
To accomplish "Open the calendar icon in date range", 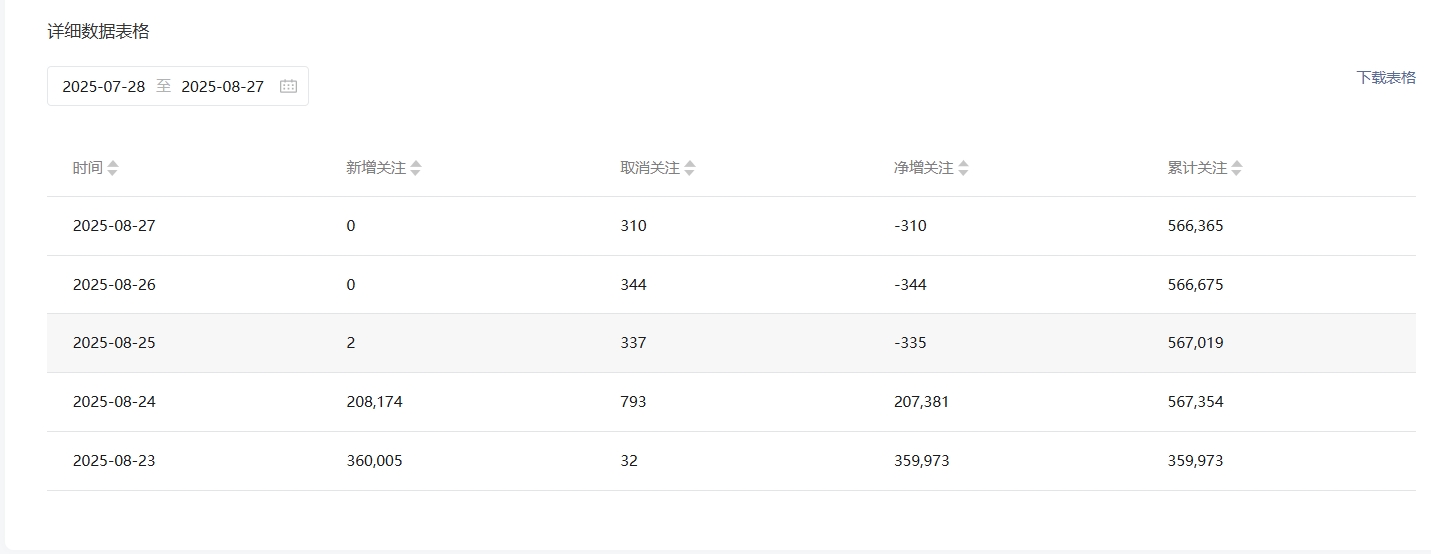I will 288,86.
